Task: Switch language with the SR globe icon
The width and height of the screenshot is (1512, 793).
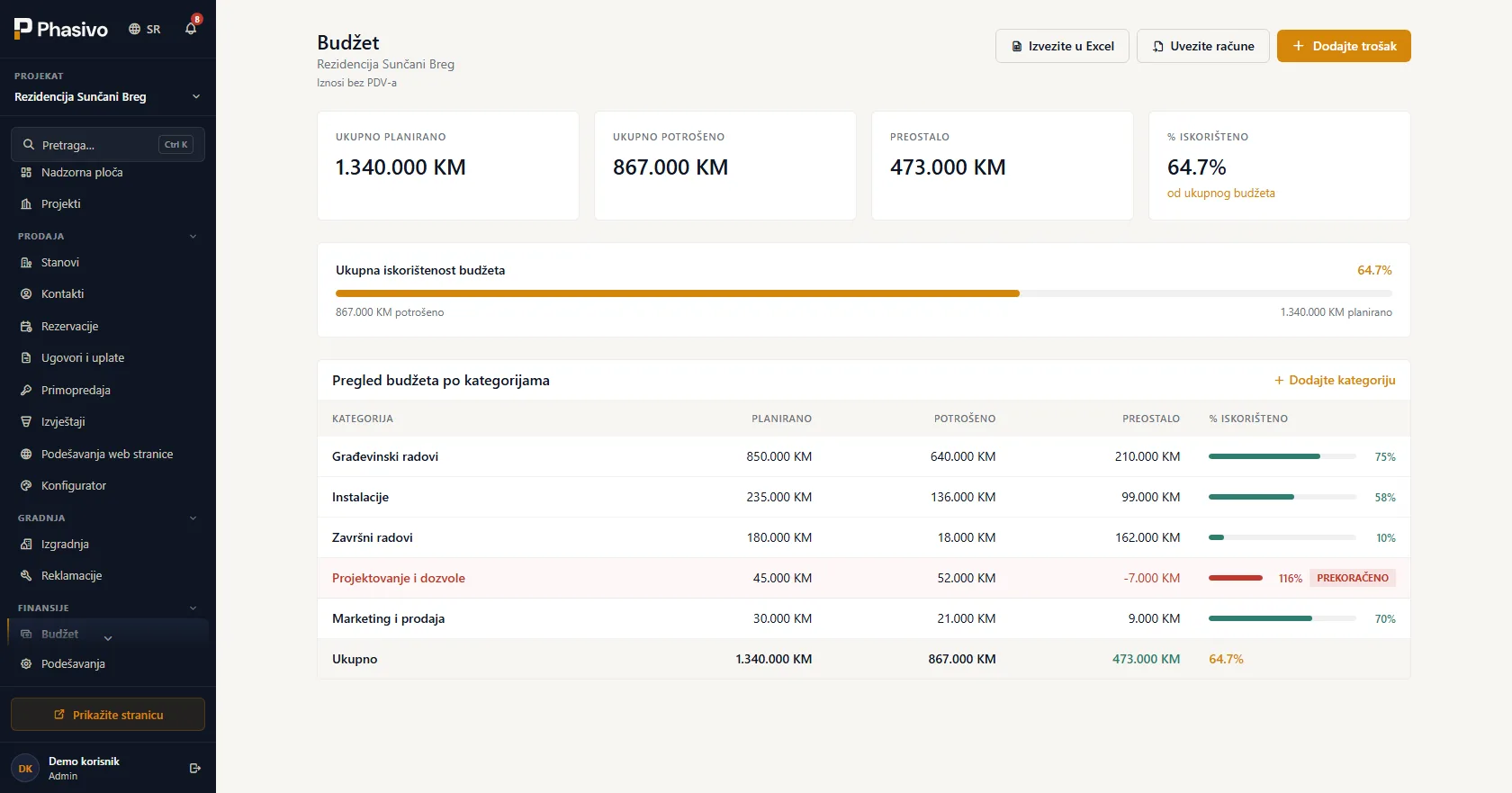Action: pyautogui.click(x=145, y=29)
